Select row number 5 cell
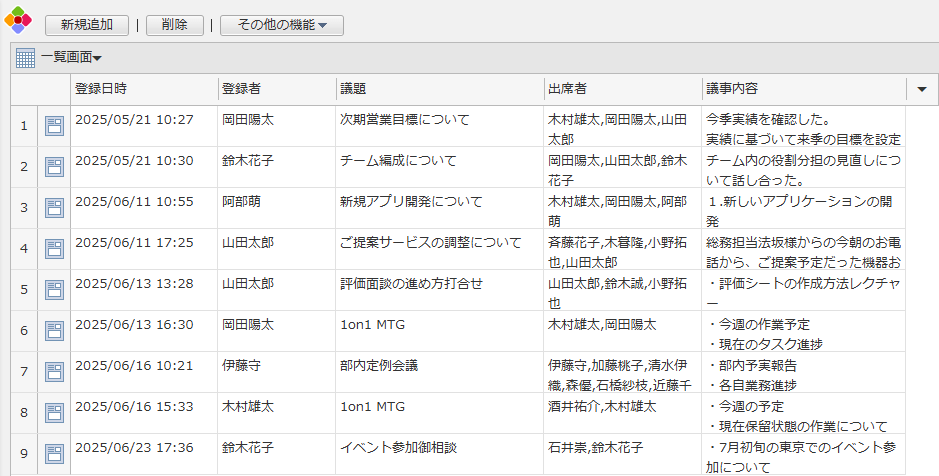939x476 pixels. 24,289
